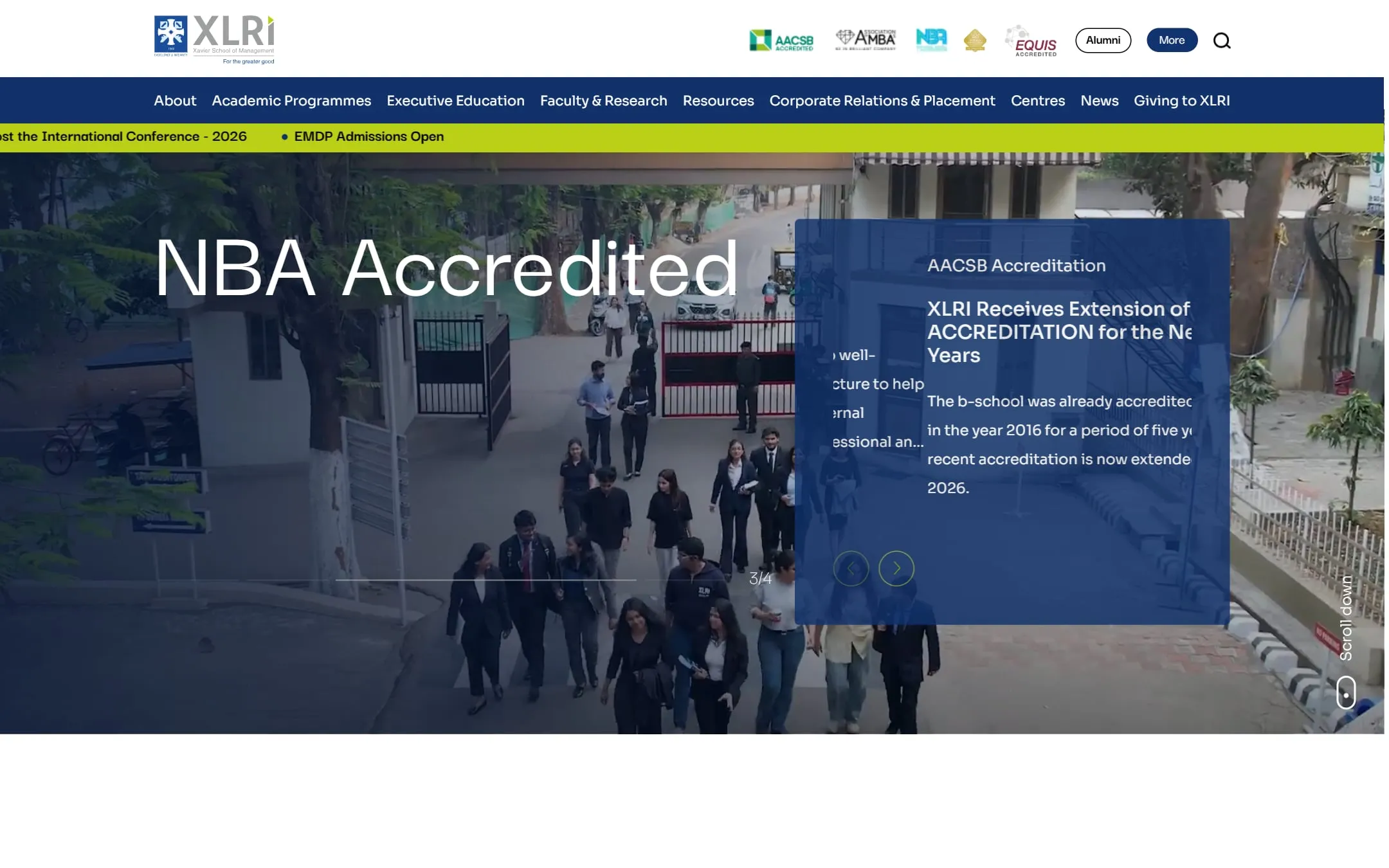Open the Centres menu
Image resolution: width=1389 pixels, height=868 pixels.
[1037, 101]
